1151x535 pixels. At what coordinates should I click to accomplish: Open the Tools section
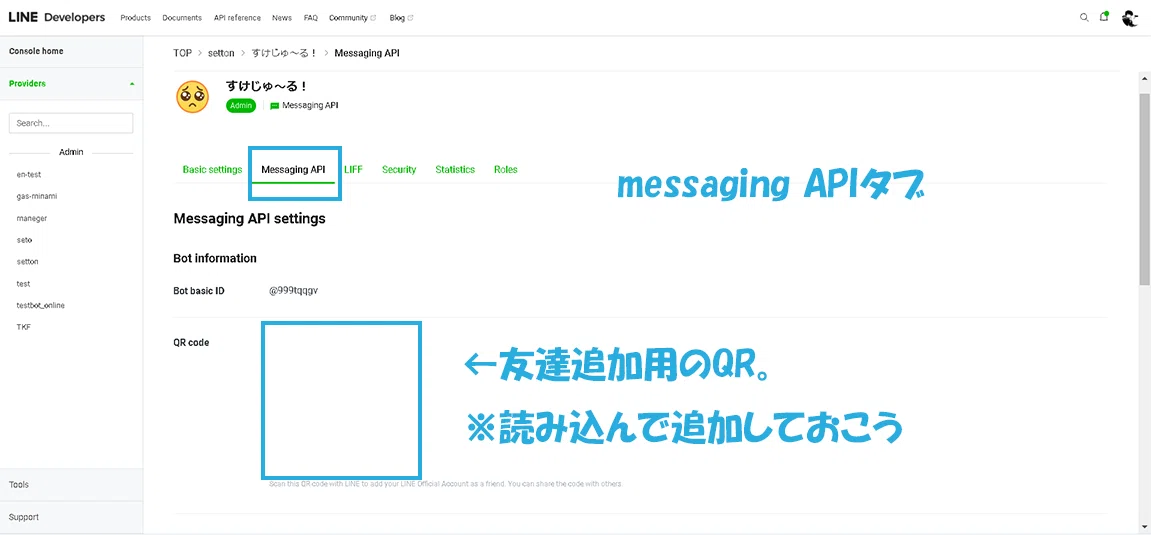pyautogui.click(x=71, y=484)
